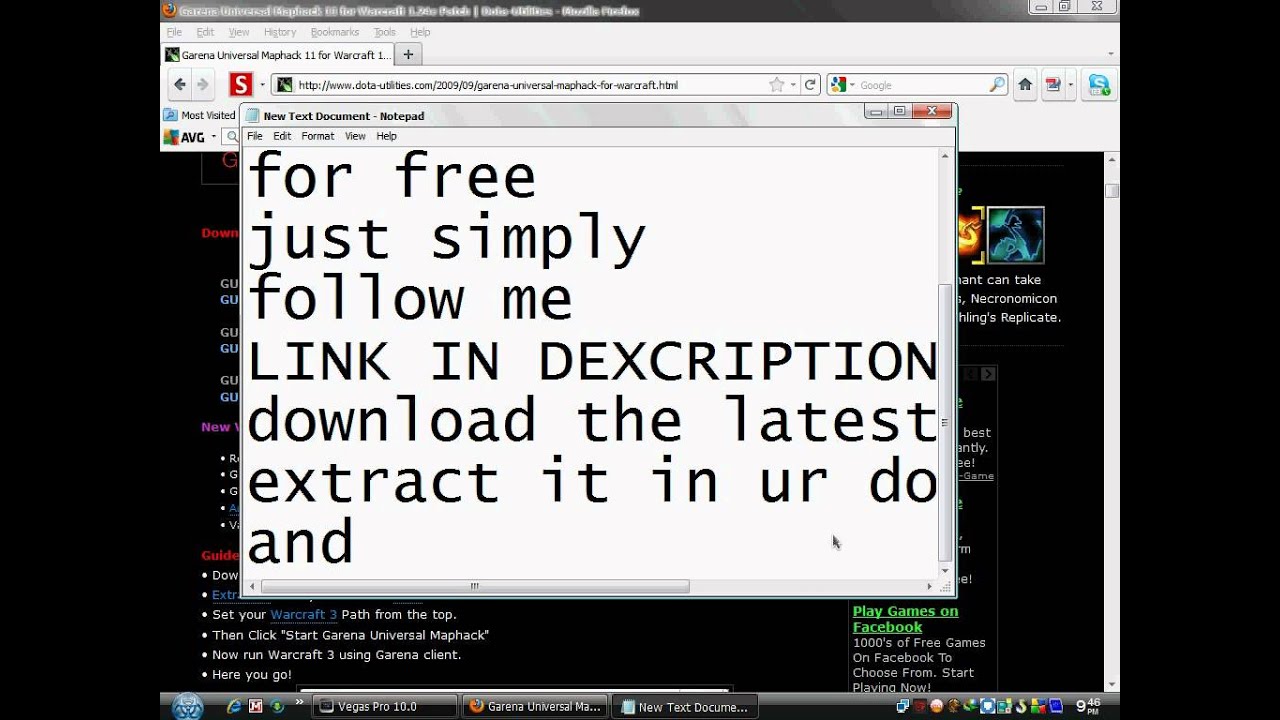The image size is (1280, 720).
Task: Click blue hero ability thumbnail image
Action: pyautogui.click(x=1016, y=235)
